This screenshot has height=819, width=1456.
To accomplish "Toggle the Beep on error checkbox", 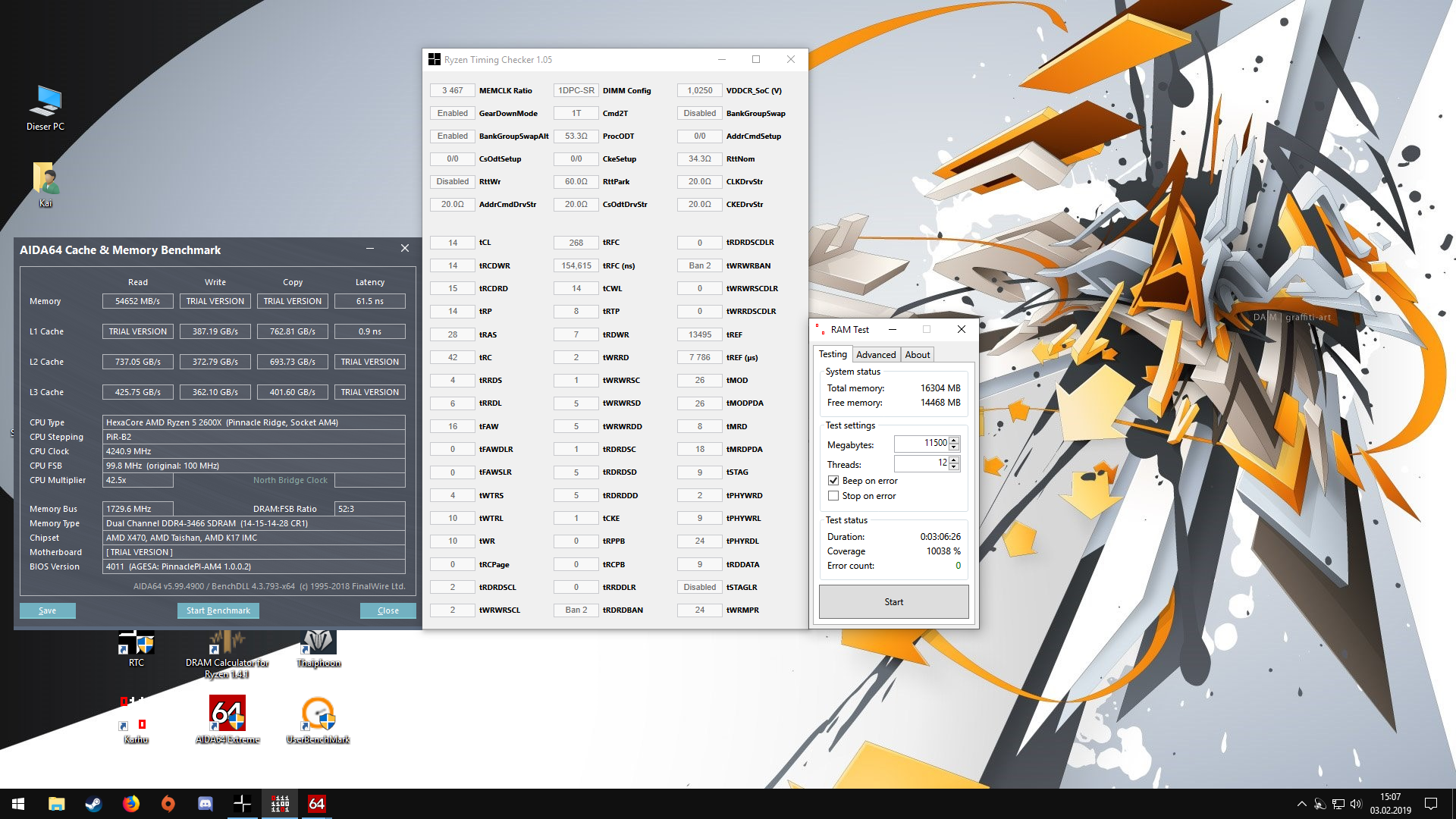I will [833, 481].
